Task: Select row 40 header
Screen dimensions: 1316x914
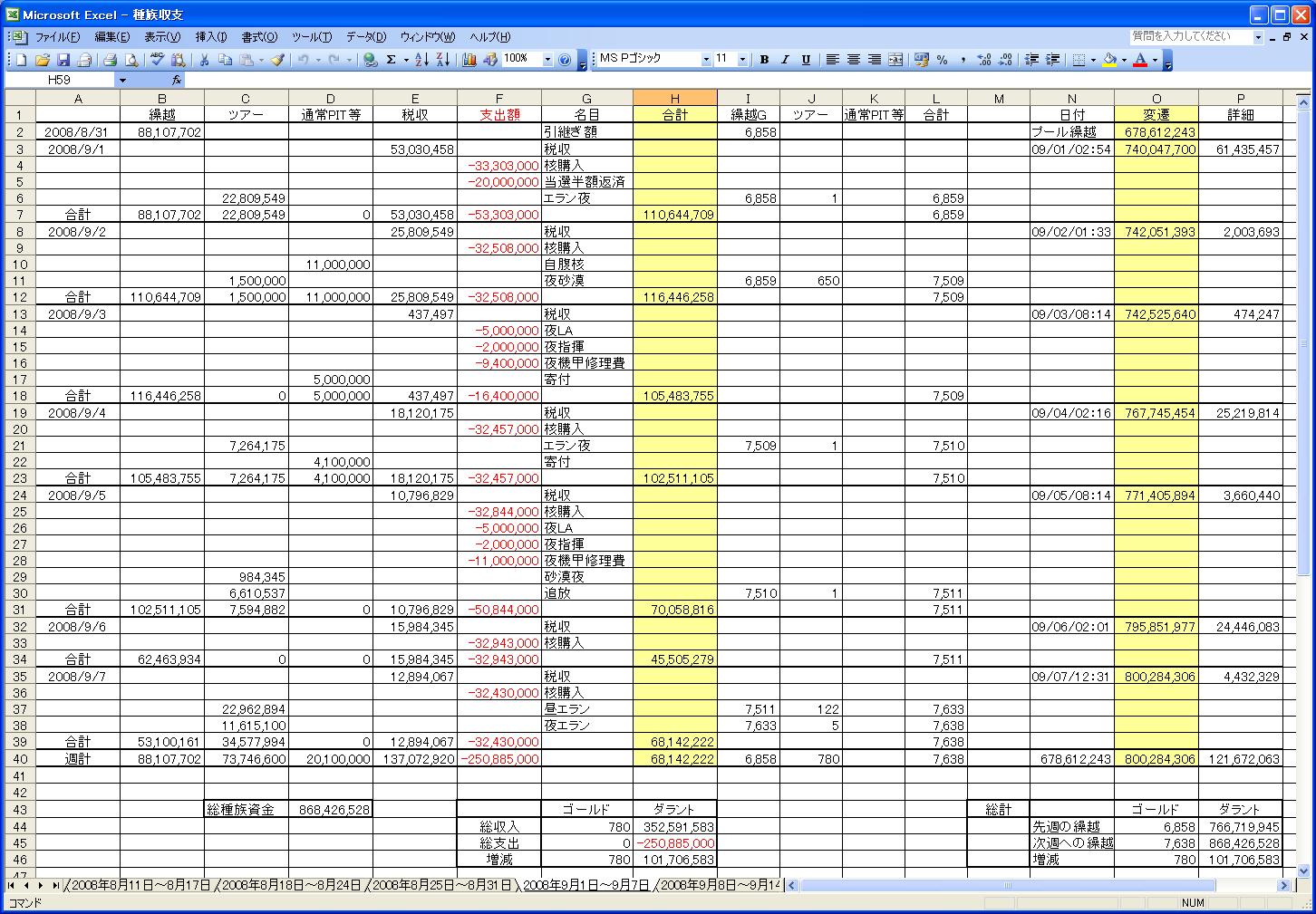Action: pyautogui.click(x=18, y=759)
